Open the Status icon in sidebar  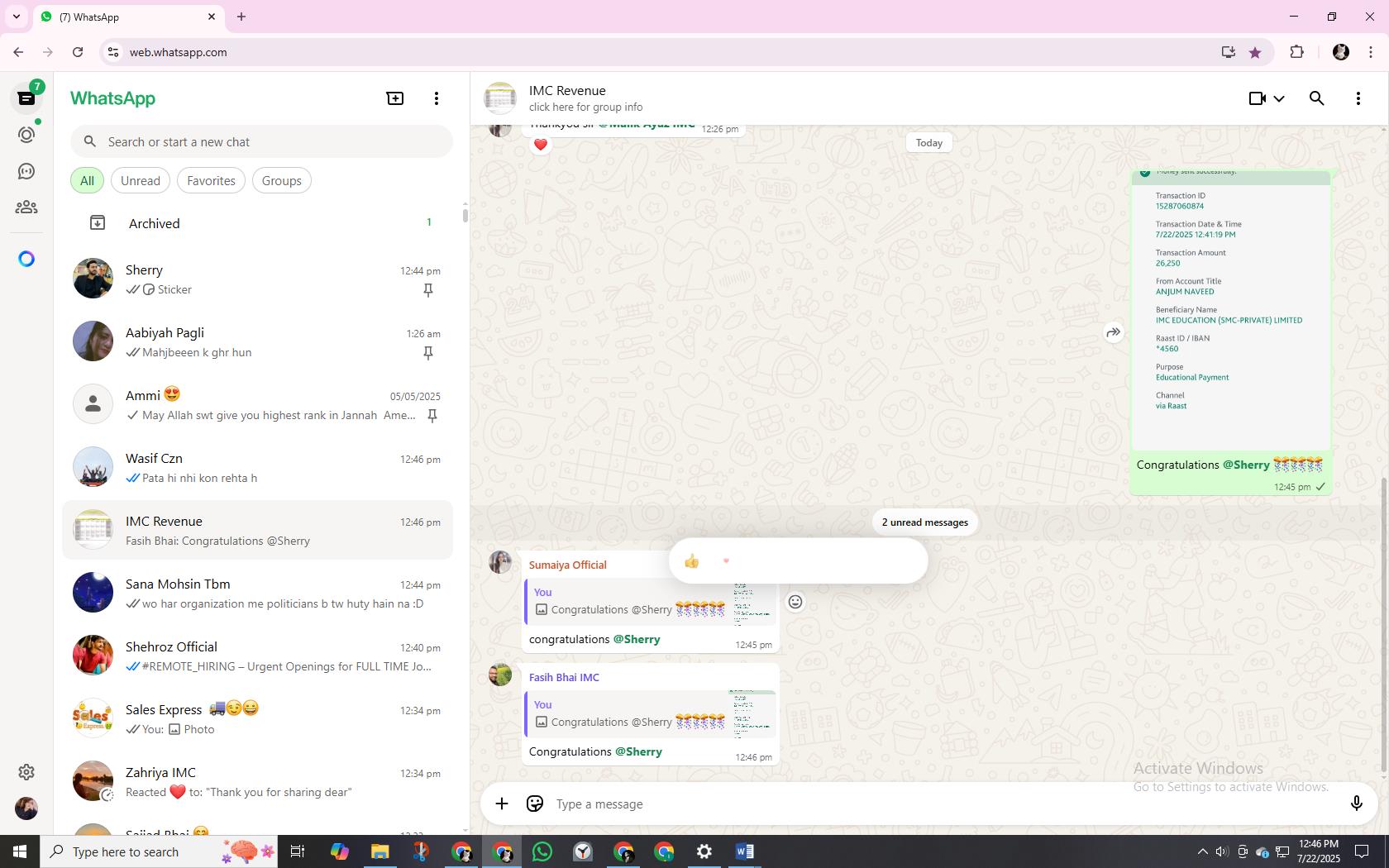pyautogui.click(x=26, y=135)
